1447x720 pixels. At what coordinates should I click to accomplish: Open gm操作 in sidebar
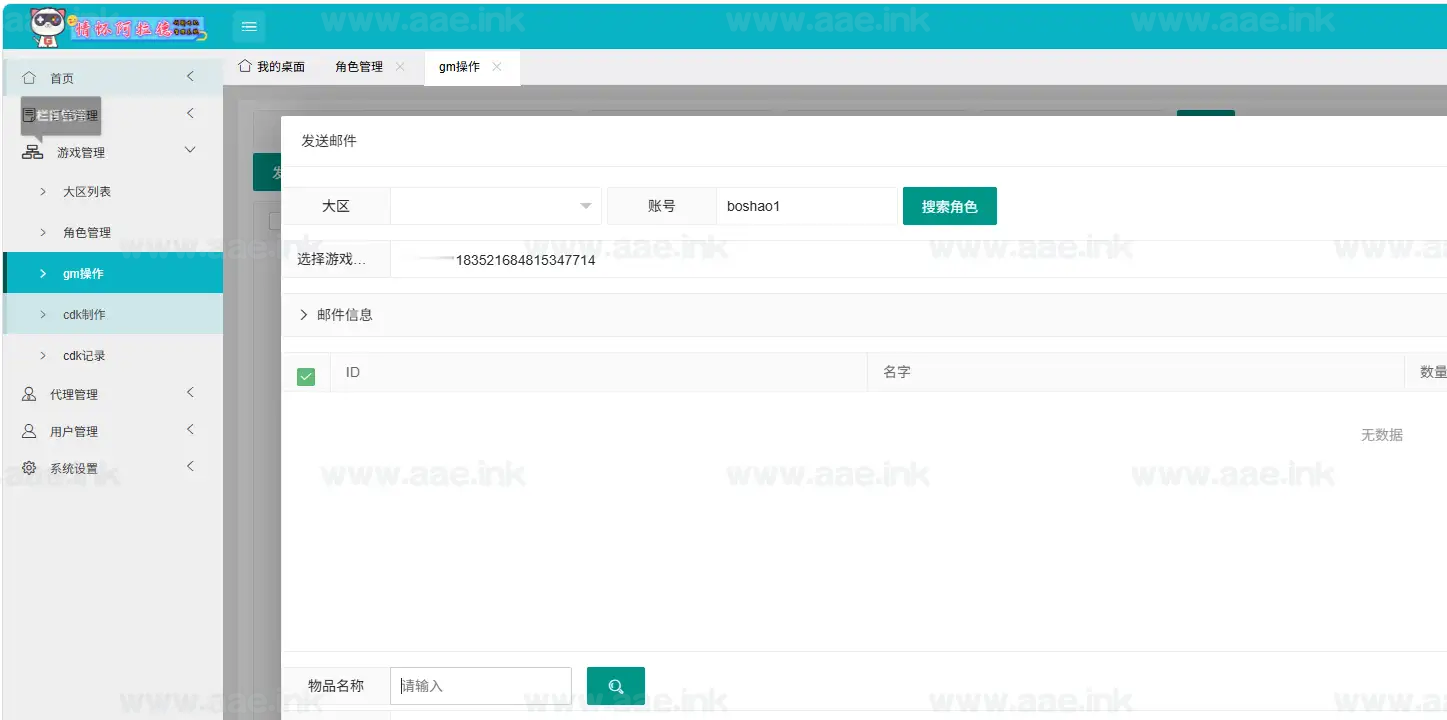pyautogui.click(x=113, y=273)
